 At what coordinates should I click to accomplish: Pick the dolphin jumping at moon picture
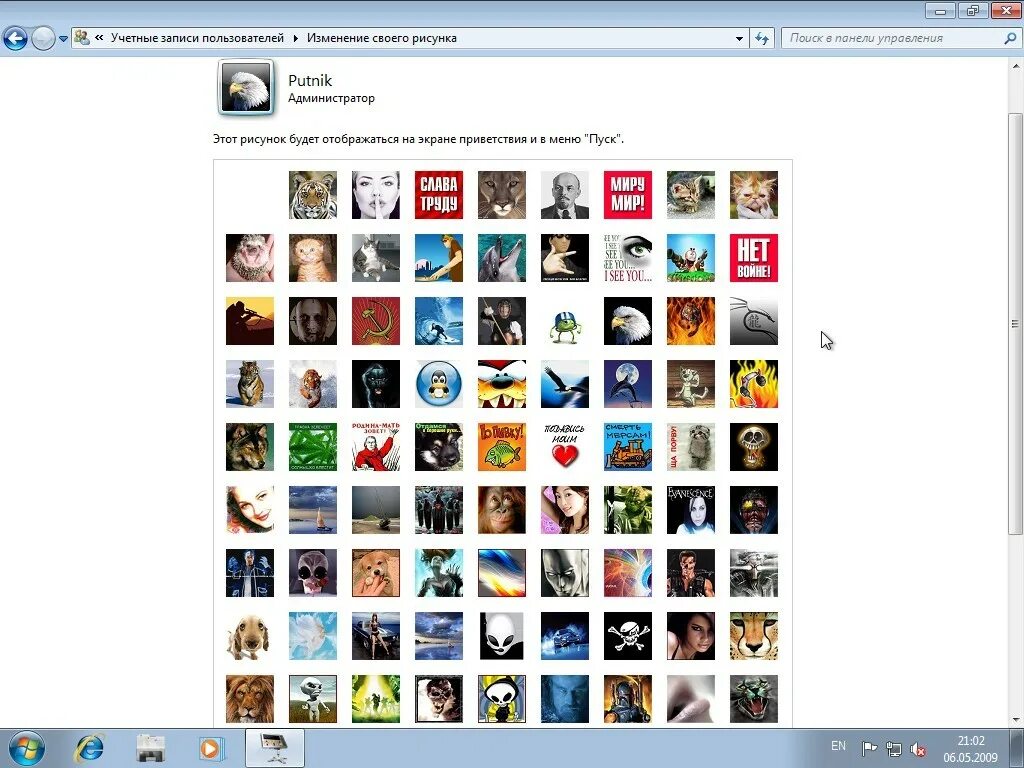(x=628, y=384)
